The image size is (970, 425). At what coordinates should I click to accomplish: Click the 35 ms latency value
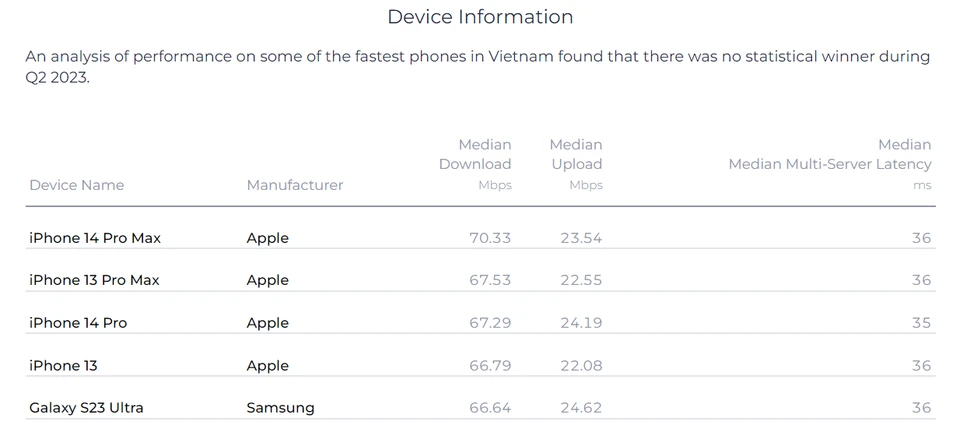tap(921, 323)
